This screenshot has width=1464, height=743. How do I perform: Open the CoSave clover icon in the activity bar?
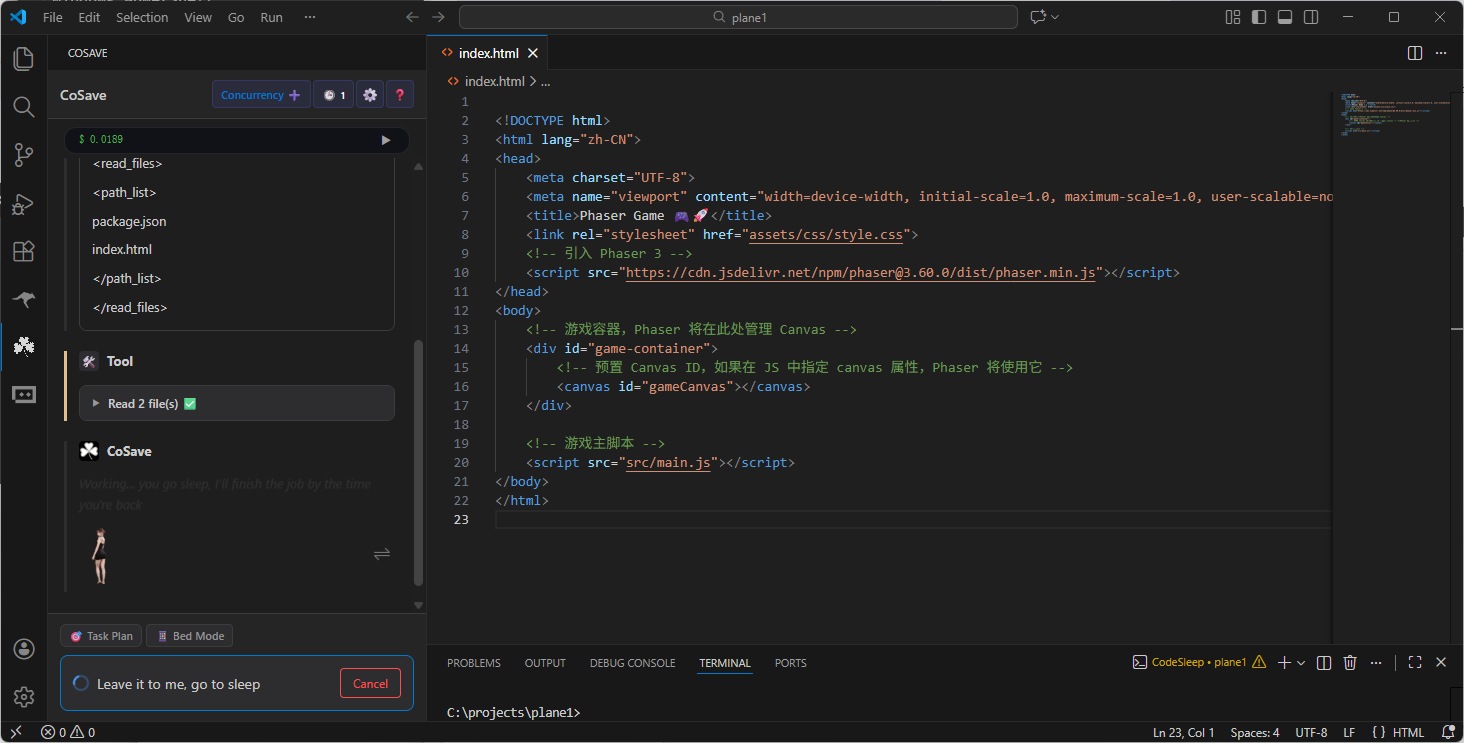pyautogui.click(x=24, y=346)
